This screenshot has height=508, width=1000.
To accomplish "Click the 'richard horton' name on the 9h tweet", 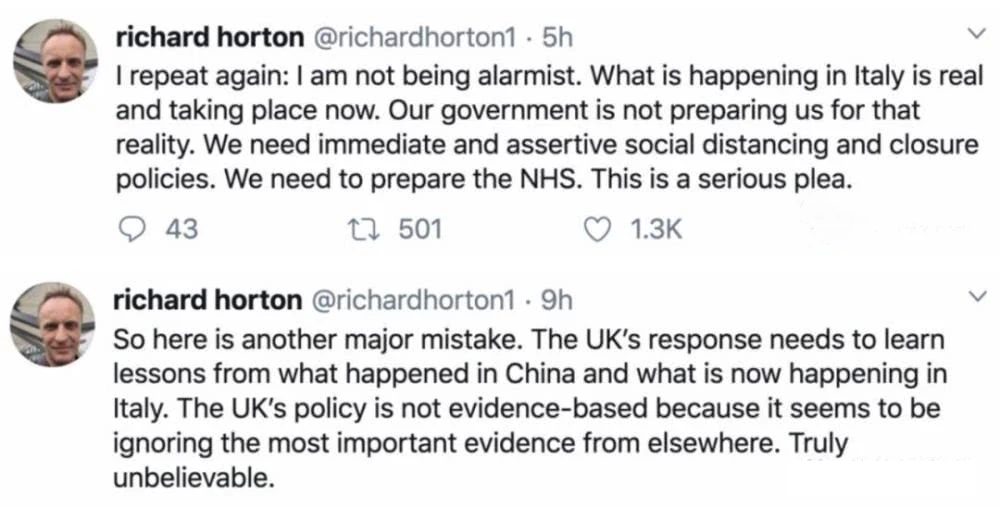I will tap(208, 299).
